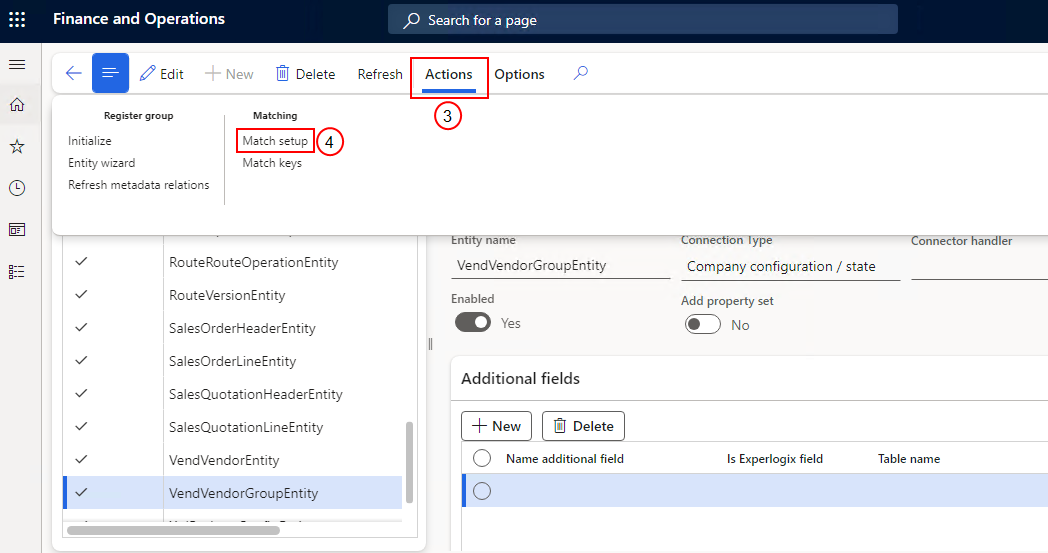Click Edit pencil button
The width and height of the screenshot is (1048, 553).
(162, 74)
